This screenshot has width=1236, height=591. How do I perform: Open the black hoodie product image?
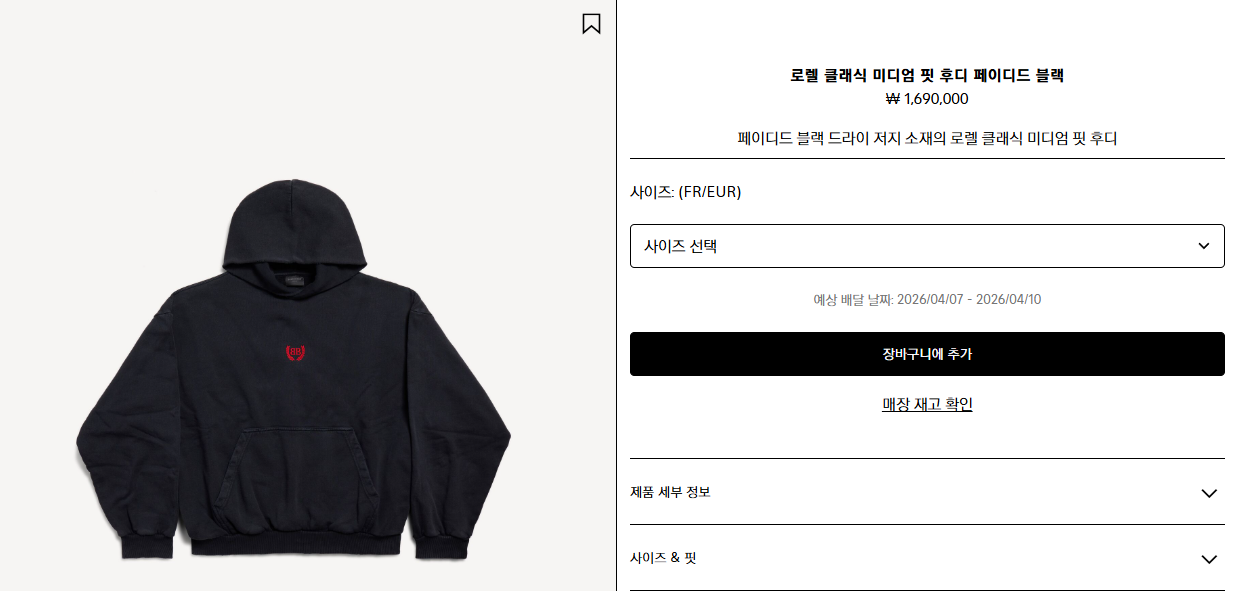(294, 369)
